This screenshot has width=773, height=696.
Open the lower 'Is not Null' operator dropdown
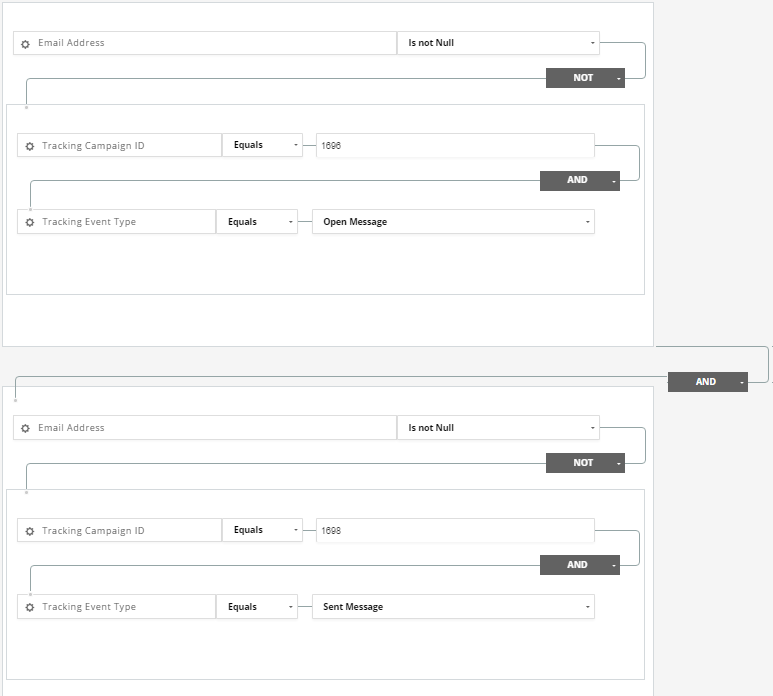coord(498,428)
